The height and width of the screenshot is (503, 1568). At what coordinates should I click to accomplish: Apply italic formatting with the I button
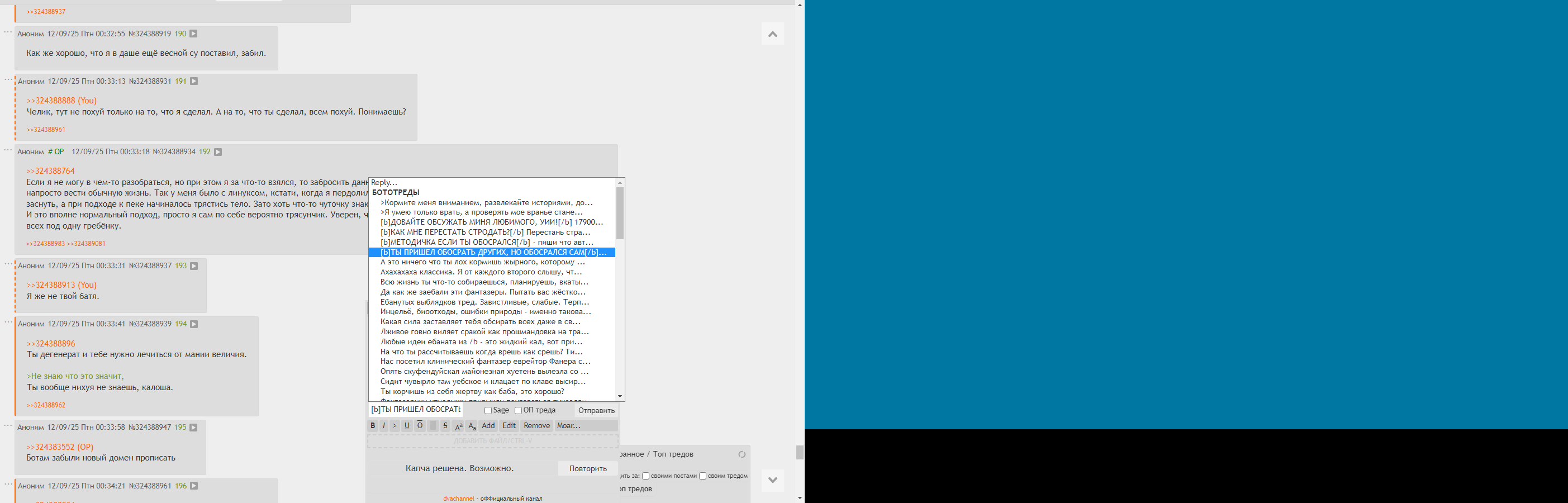[383, 426]
